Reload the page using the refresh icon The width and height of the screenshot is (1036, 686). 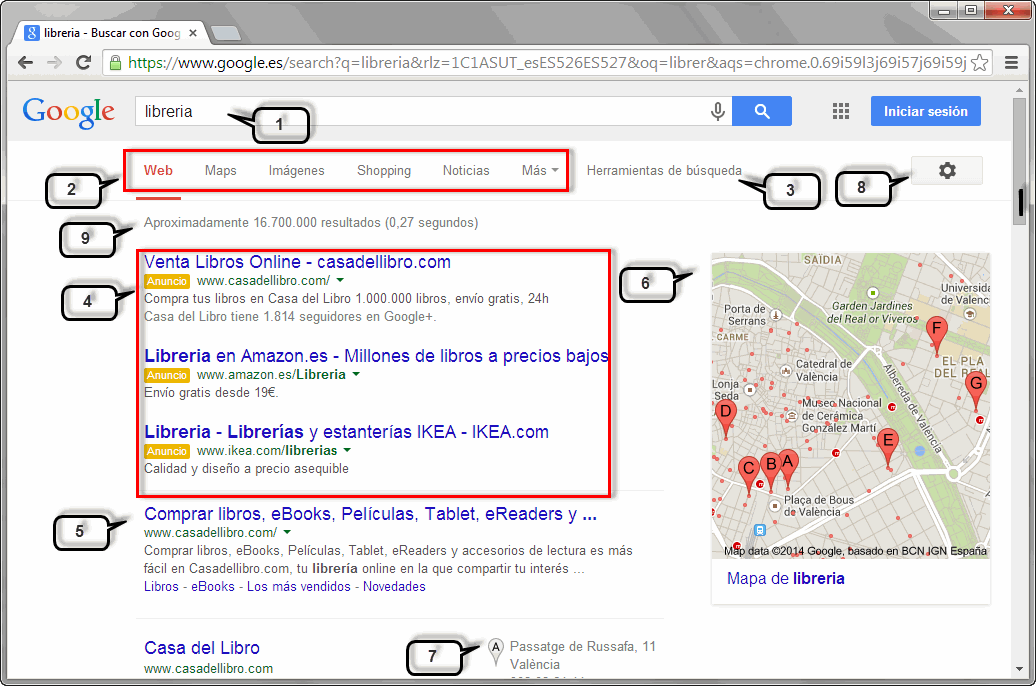tap(83, 60)
